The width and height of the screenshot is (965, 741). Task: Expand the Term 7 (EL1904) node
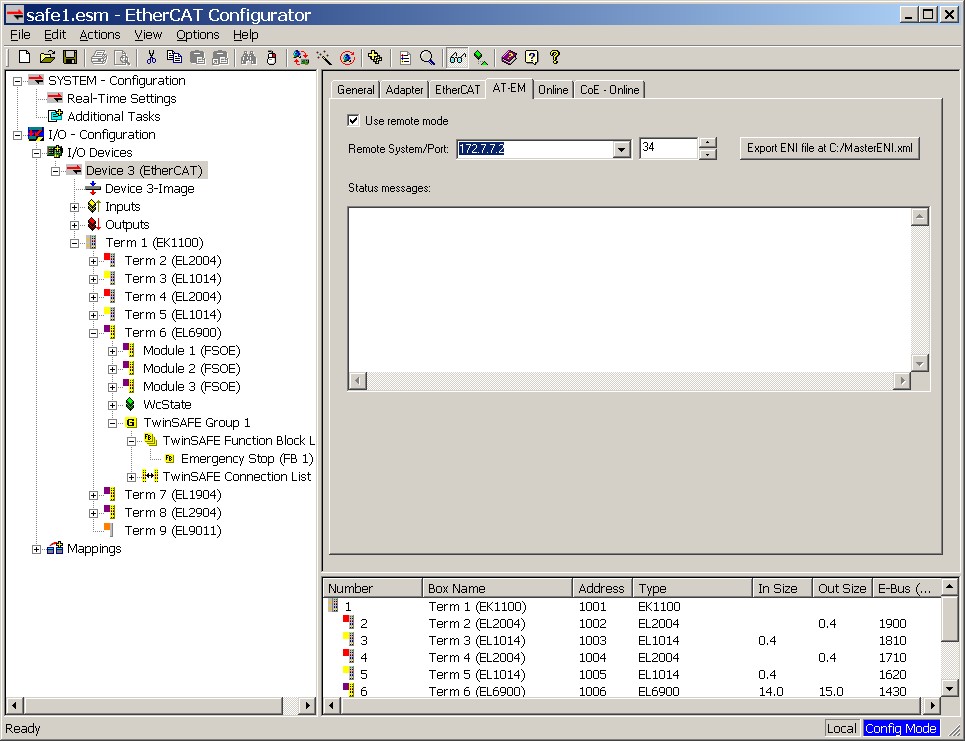[94, 495]
